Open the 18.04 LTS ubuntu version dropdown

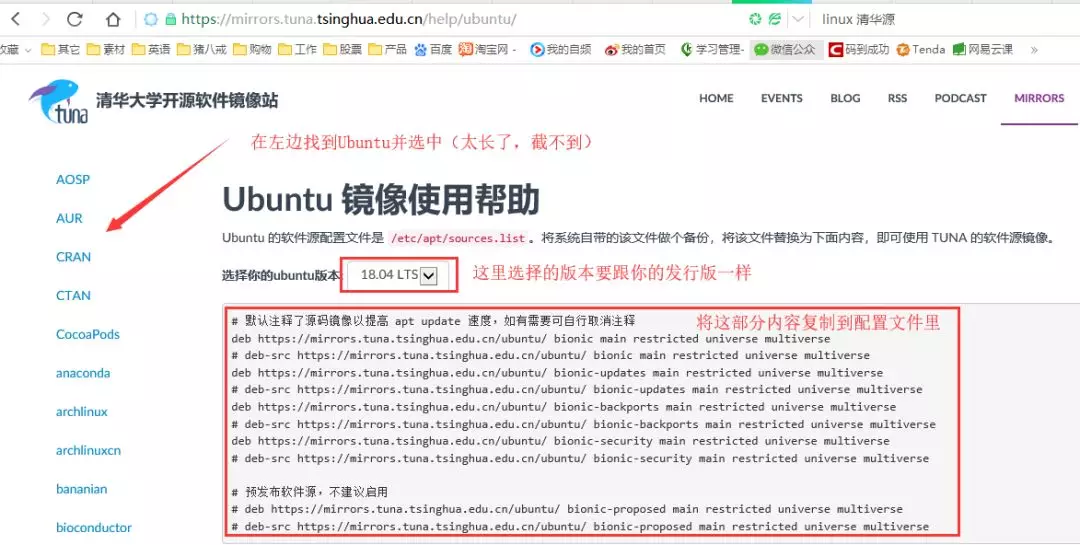pos(399,275)
